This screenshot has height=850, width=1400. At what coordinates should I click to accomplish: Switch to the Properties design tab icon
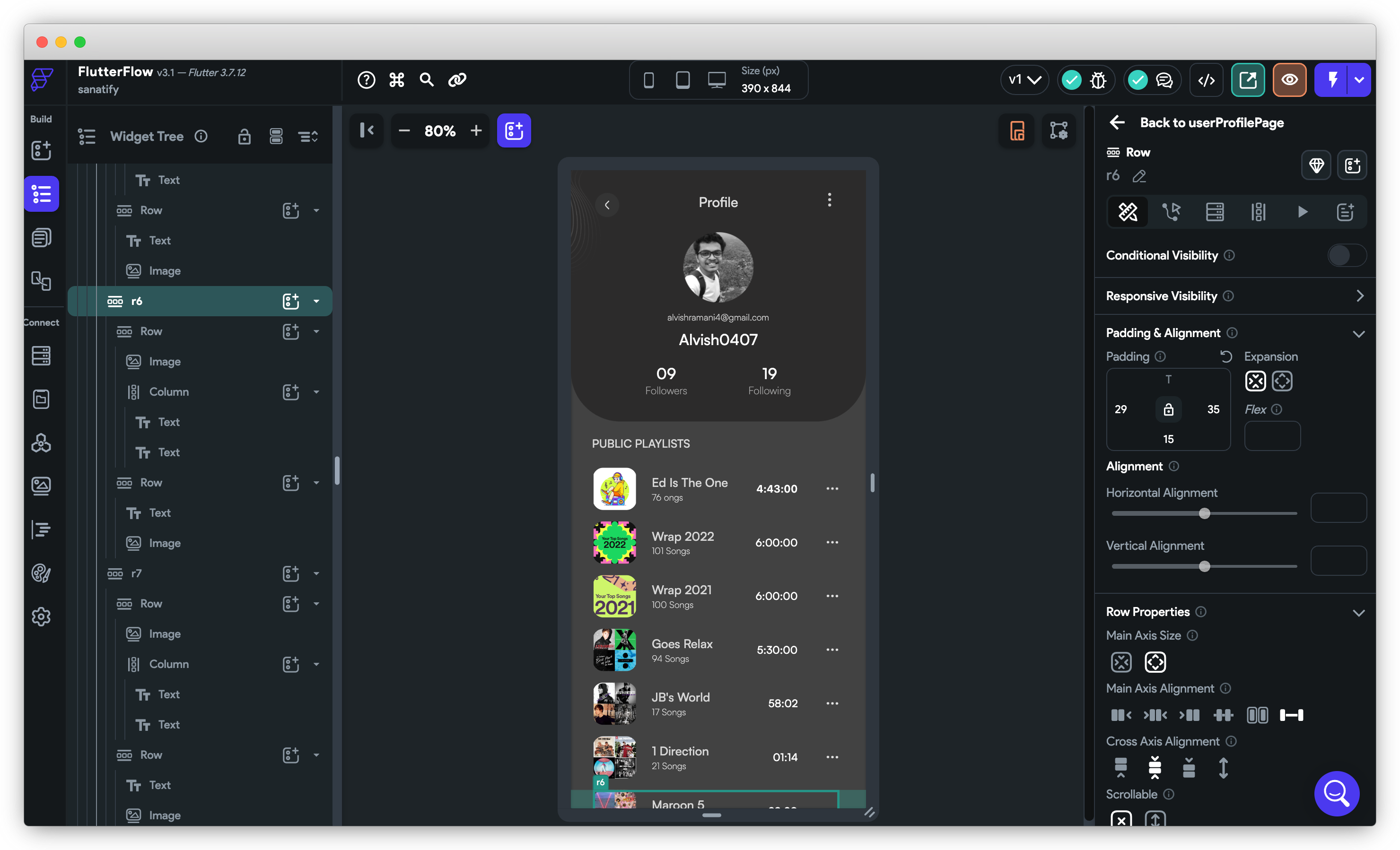1128,212
